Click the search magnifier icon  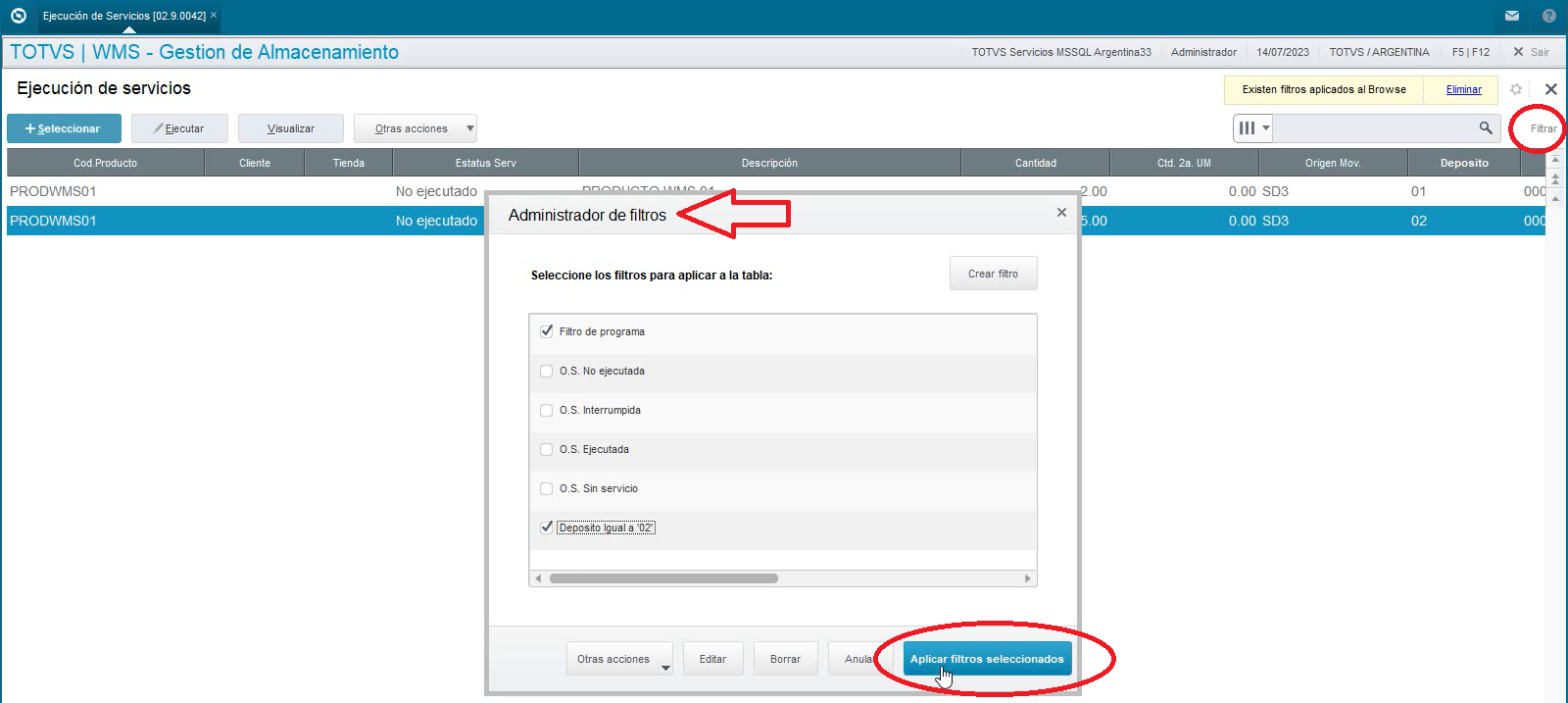pyautogui.click(x=1486, y=127)
